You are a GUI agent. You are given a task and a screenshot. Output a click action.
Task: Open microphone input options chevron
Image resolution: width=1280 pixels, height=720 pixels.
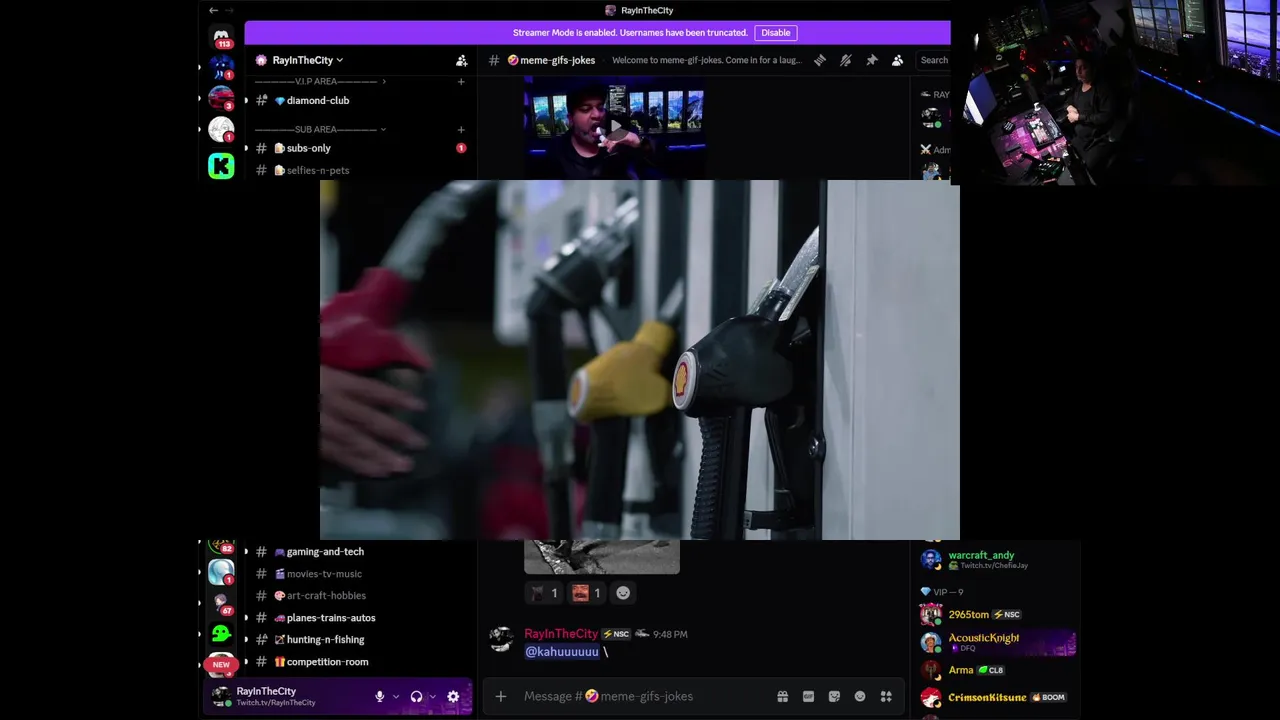point(396,696)
